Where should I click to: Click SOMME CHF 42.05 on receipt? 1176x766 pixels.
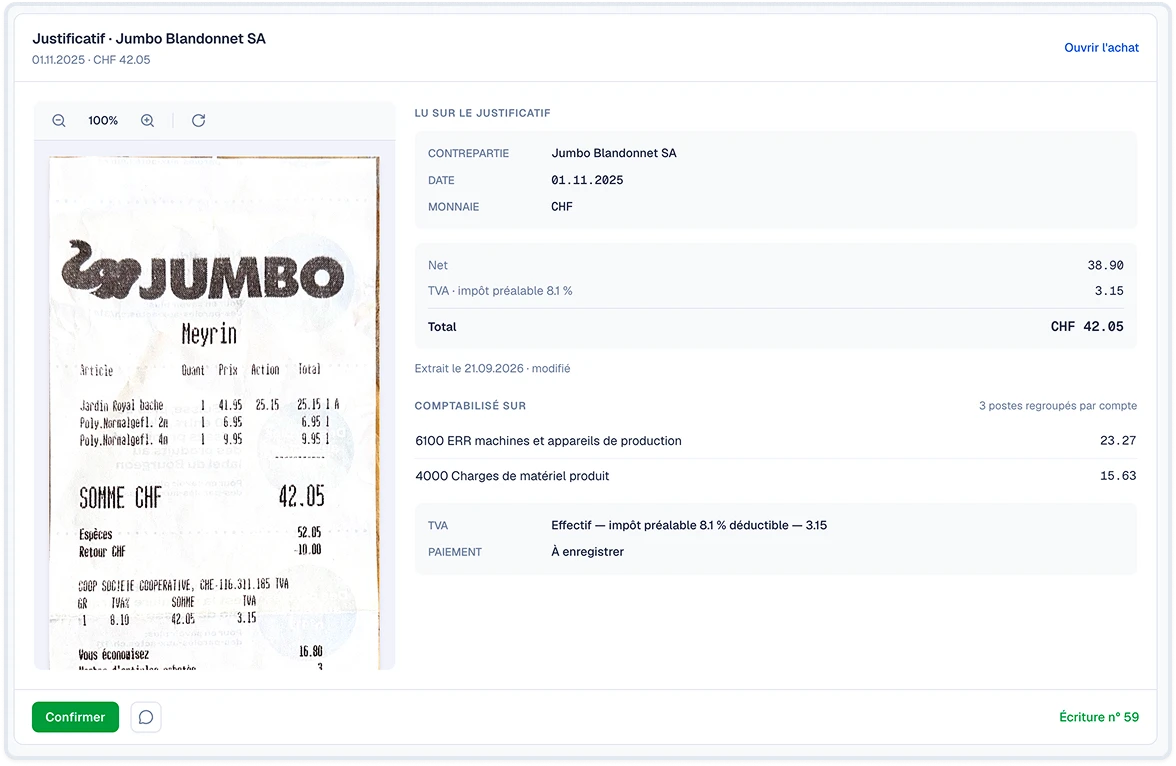click(x=202, y=497)
